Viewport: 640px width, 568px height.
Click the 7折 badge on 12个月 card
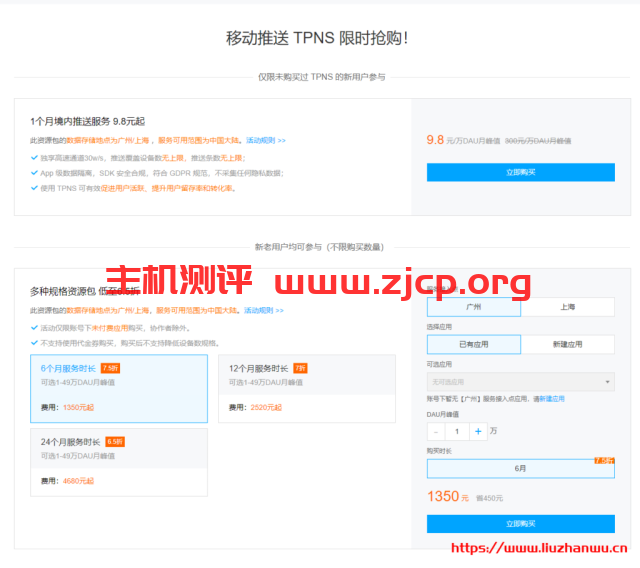300,368
